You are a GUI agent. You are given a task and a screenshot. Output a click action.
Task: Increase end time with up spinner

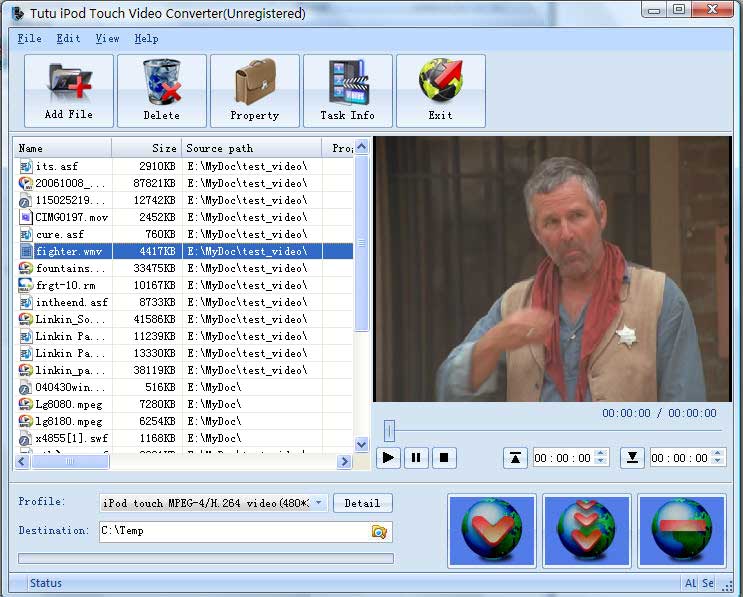pos(717,453)
